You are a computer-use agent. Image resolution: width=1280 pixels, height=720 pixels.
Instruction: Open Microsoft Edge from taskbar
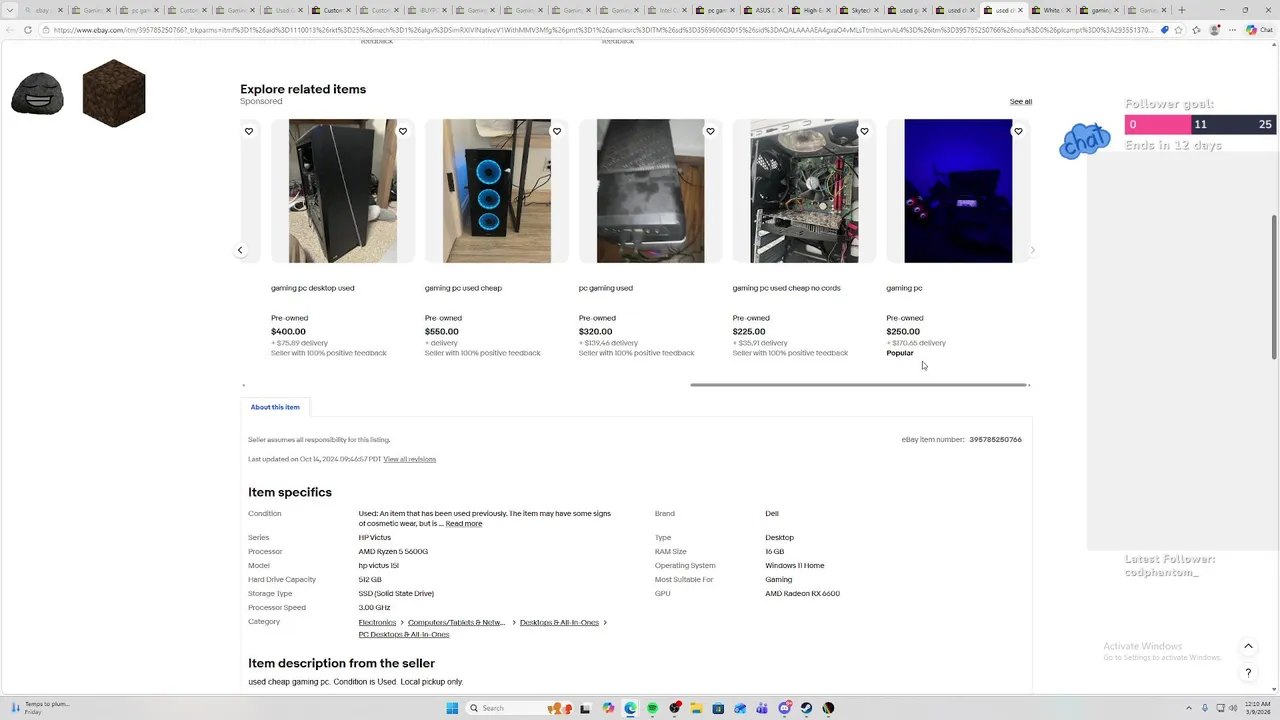[630, 708]
